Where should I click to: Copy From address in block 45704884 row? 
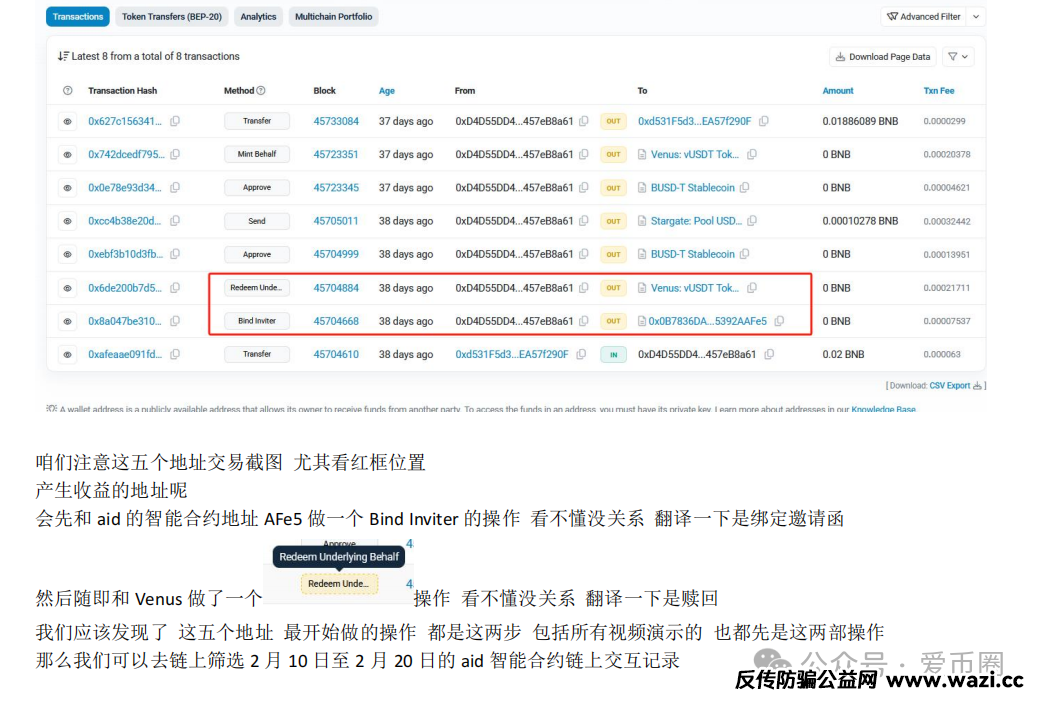pyautogui.click(x=583, y=288)
